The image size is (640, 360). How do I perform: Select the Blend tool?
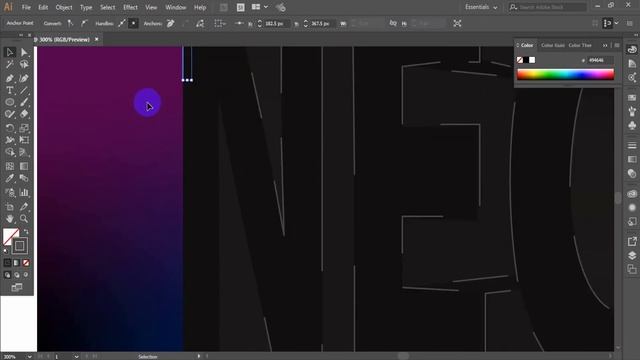click(24, 178)
